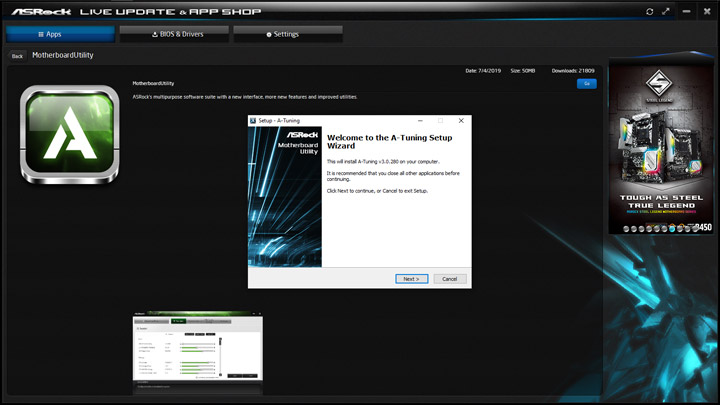Click the 'Welcome to the A-Tuning Setup Wizard' heading
720x405 pixels.
click(x=389, y=141)
